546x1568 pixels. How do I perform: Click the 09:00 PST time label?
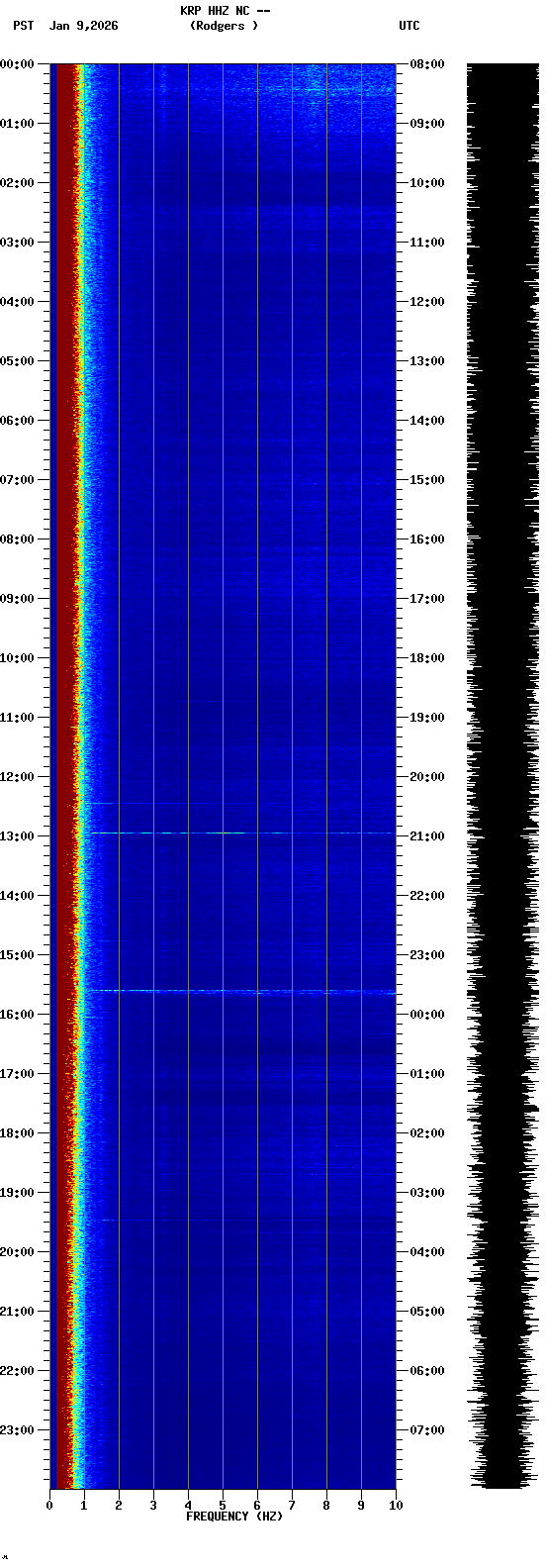click(17, 599)
